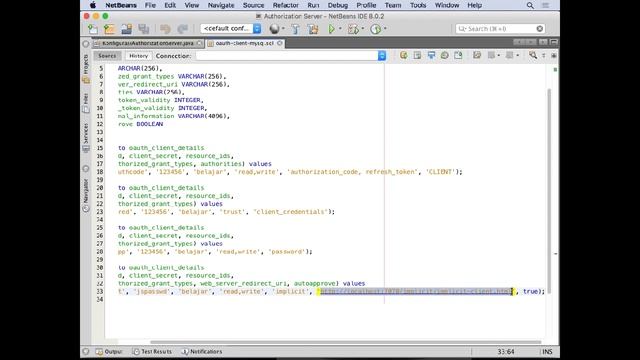The image size is (640, 360).
Task: Click the New Project toolbar icon
Action: [x=109, y=29]
